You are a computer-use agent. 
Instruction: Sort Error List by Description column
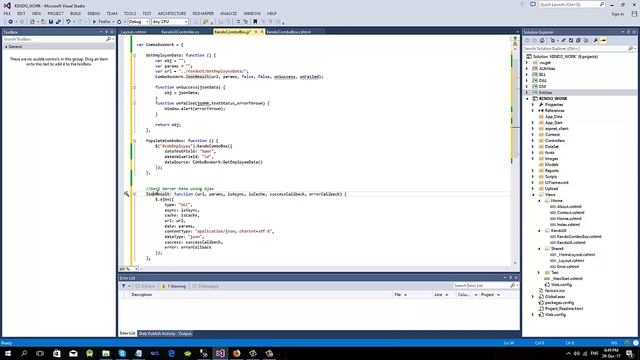pyautogui.click(x=142, y=294)
